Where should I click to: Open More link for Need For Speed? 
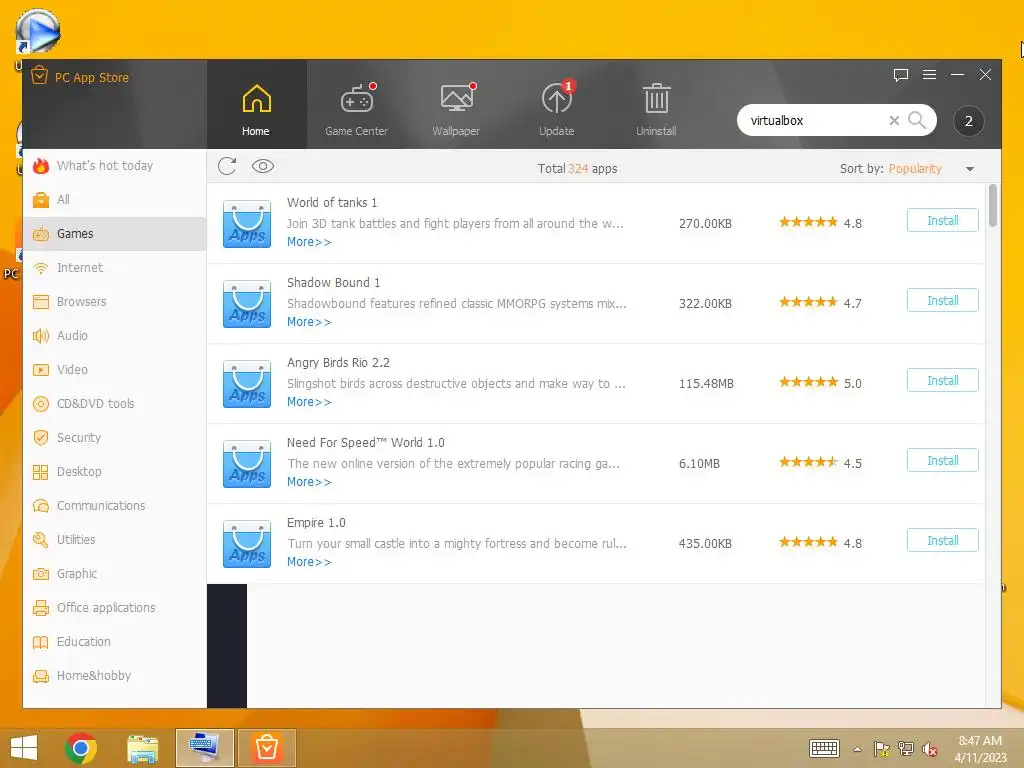309,482
